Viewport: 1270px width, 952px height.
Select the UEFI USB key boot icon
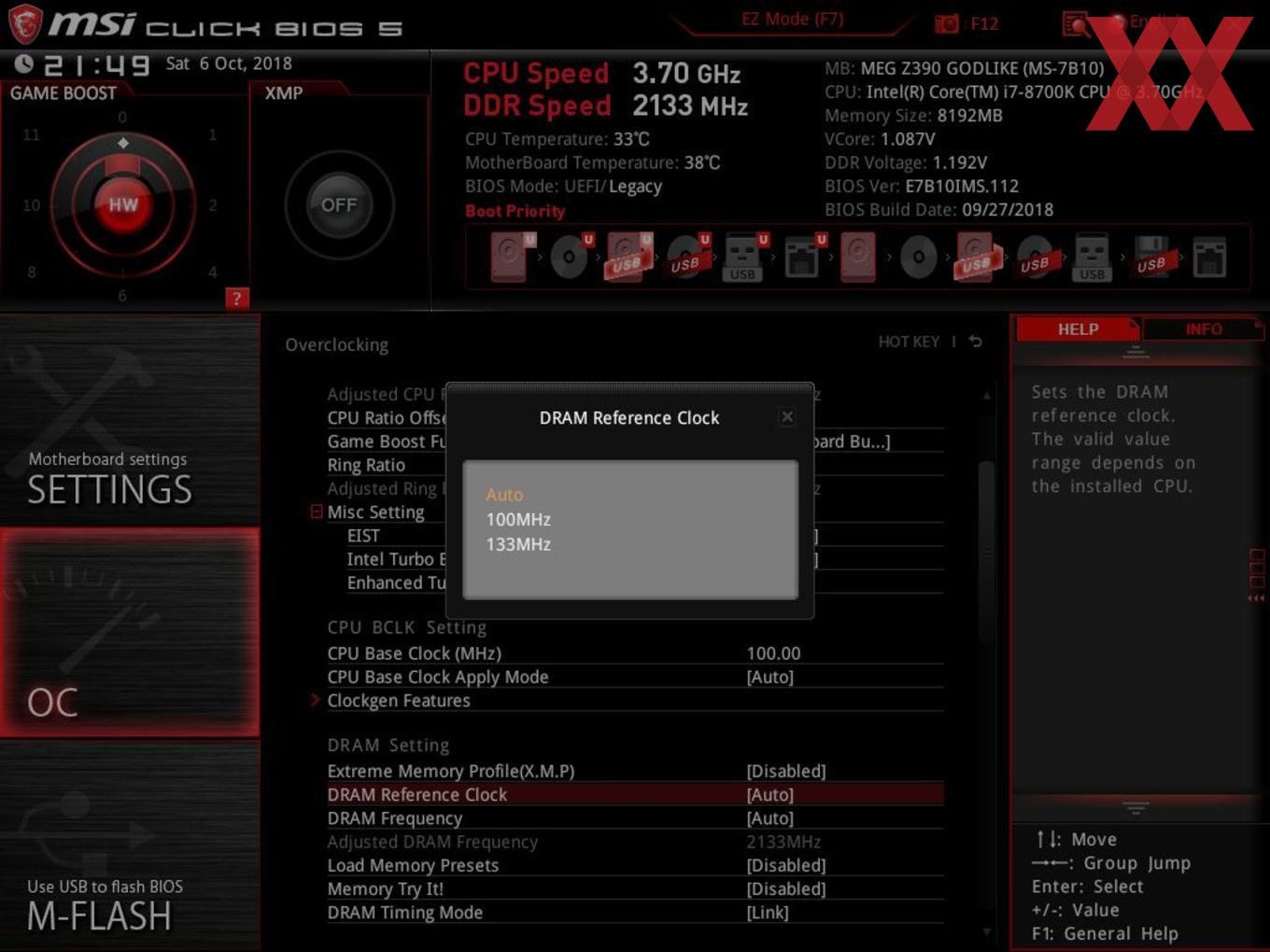tap(745, 257)
